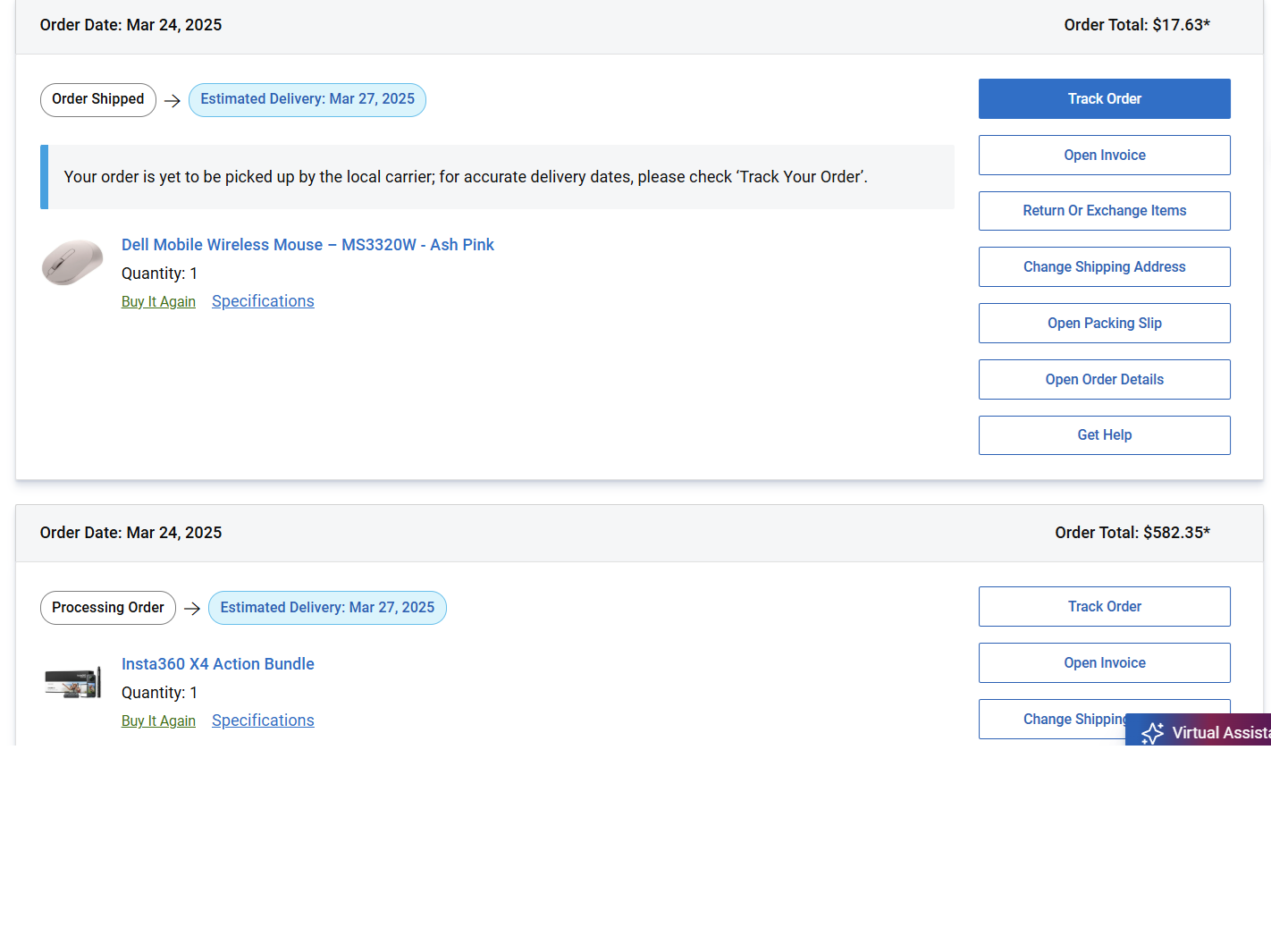The width and height of the screenshot is (1271, 952).
Task: Click the local carrier pickup notice text
Action: click(x=466, y=177)
